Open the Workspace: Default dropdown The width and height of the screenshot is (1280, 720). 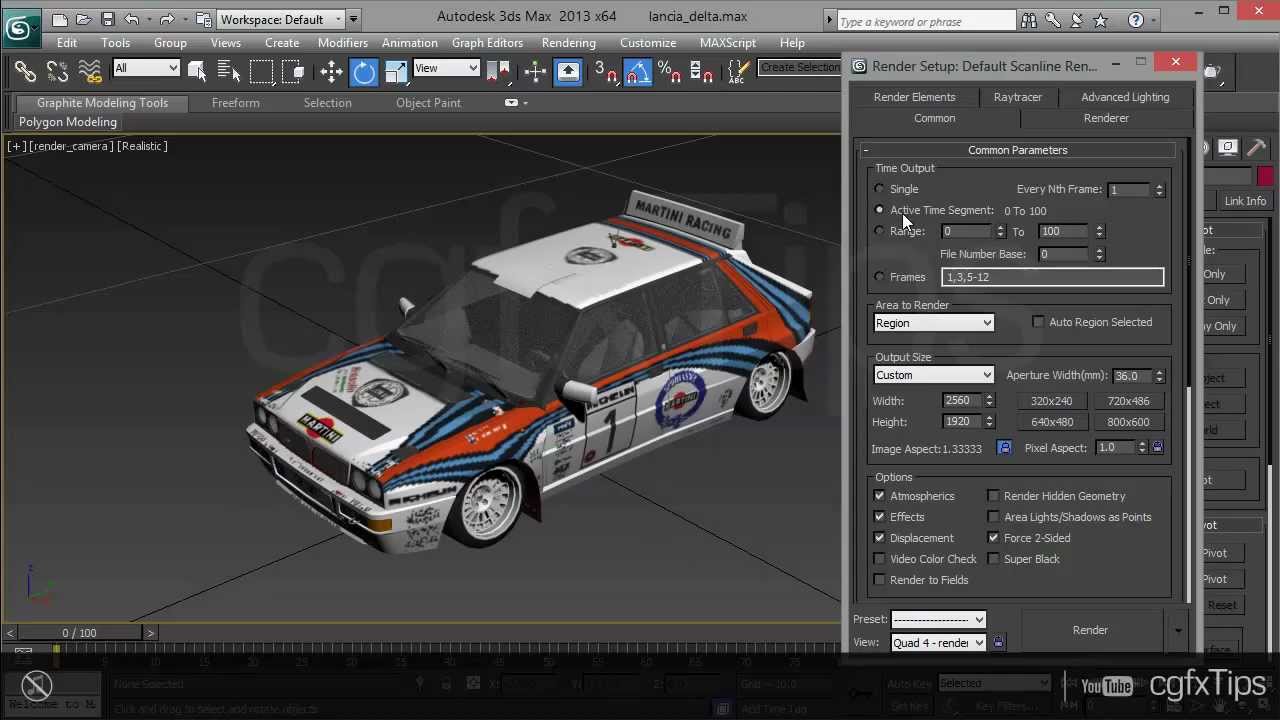tap(280, 19)
